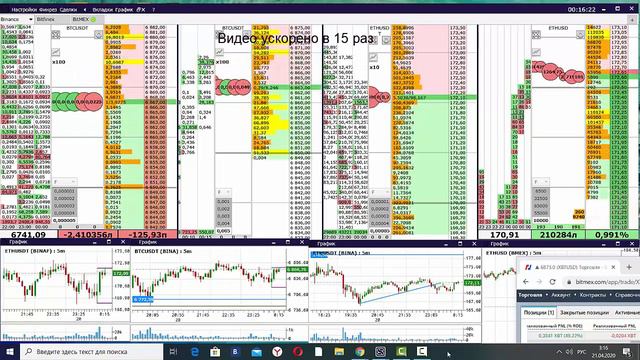
Task: Go forward in the BitMEX browser window
Action: coord(539,282)
